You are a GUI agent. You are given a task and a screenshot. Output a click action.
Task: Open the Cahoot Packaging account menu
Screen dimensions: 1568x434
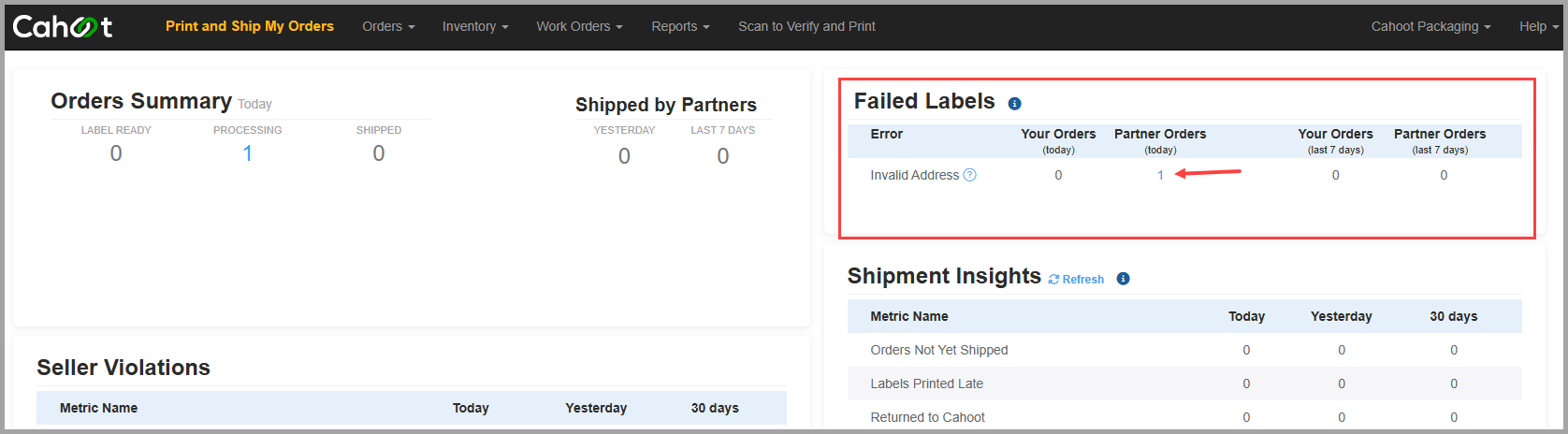[x=1431, y=26]
